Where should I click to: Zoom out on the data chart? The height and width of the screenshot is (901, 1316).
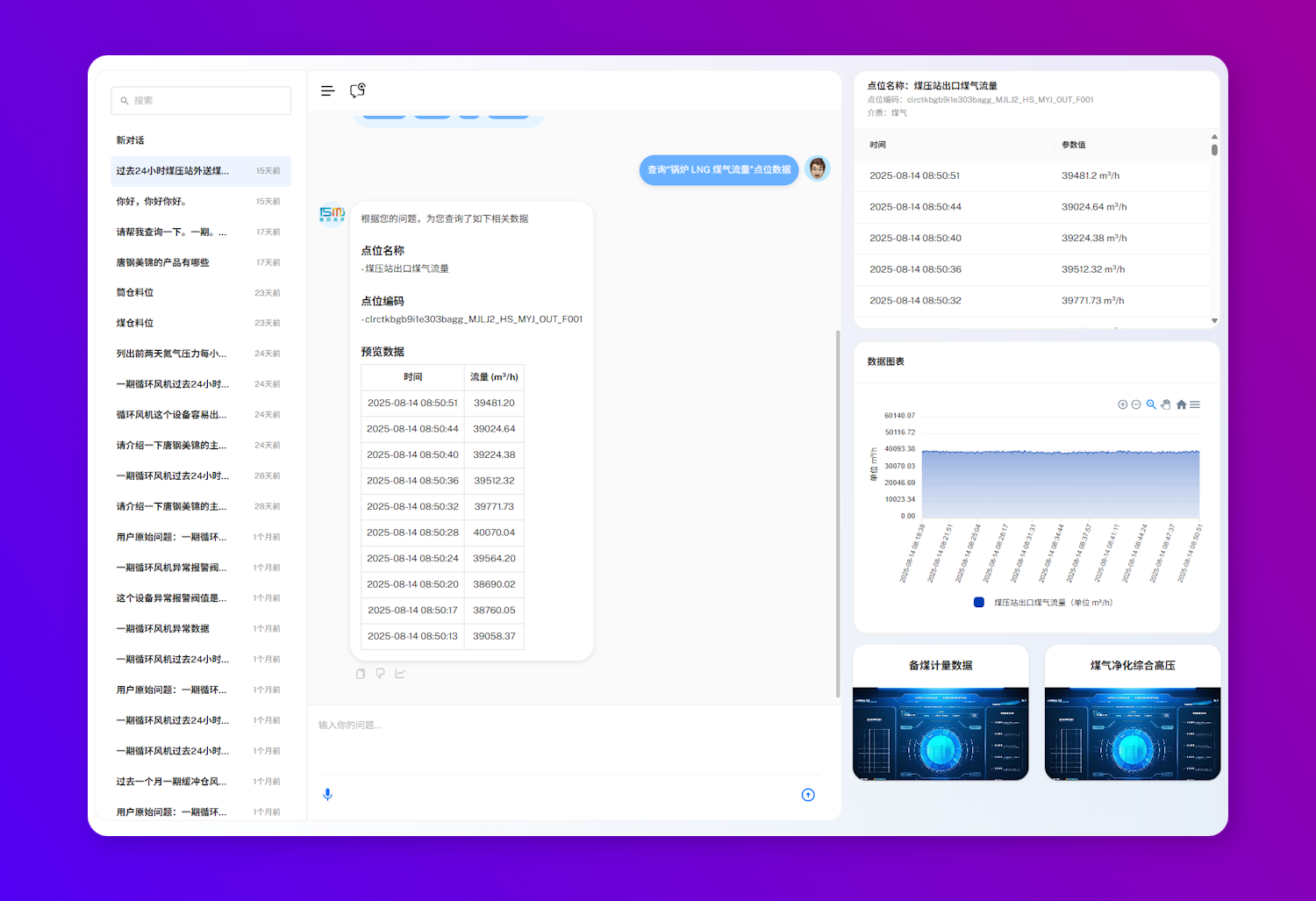pyautogui.click(x=1136, y=404)
